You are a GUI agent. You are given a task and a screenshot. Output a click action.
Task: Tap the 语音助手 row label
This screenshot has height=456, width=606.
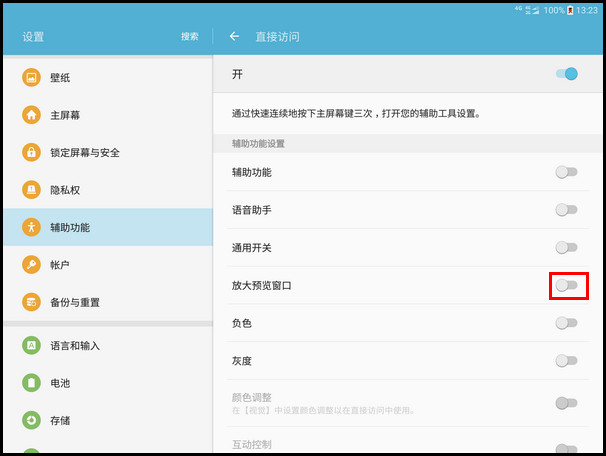pyautogui.click(x=252, y=210)
